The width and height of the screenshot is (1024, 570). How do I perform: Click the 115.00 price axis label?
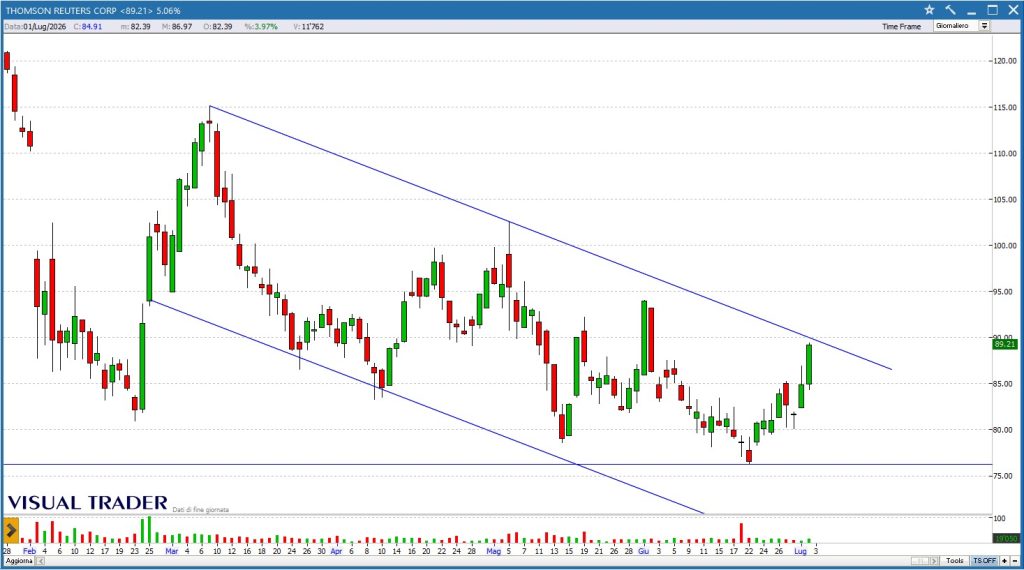point(1005,107)
